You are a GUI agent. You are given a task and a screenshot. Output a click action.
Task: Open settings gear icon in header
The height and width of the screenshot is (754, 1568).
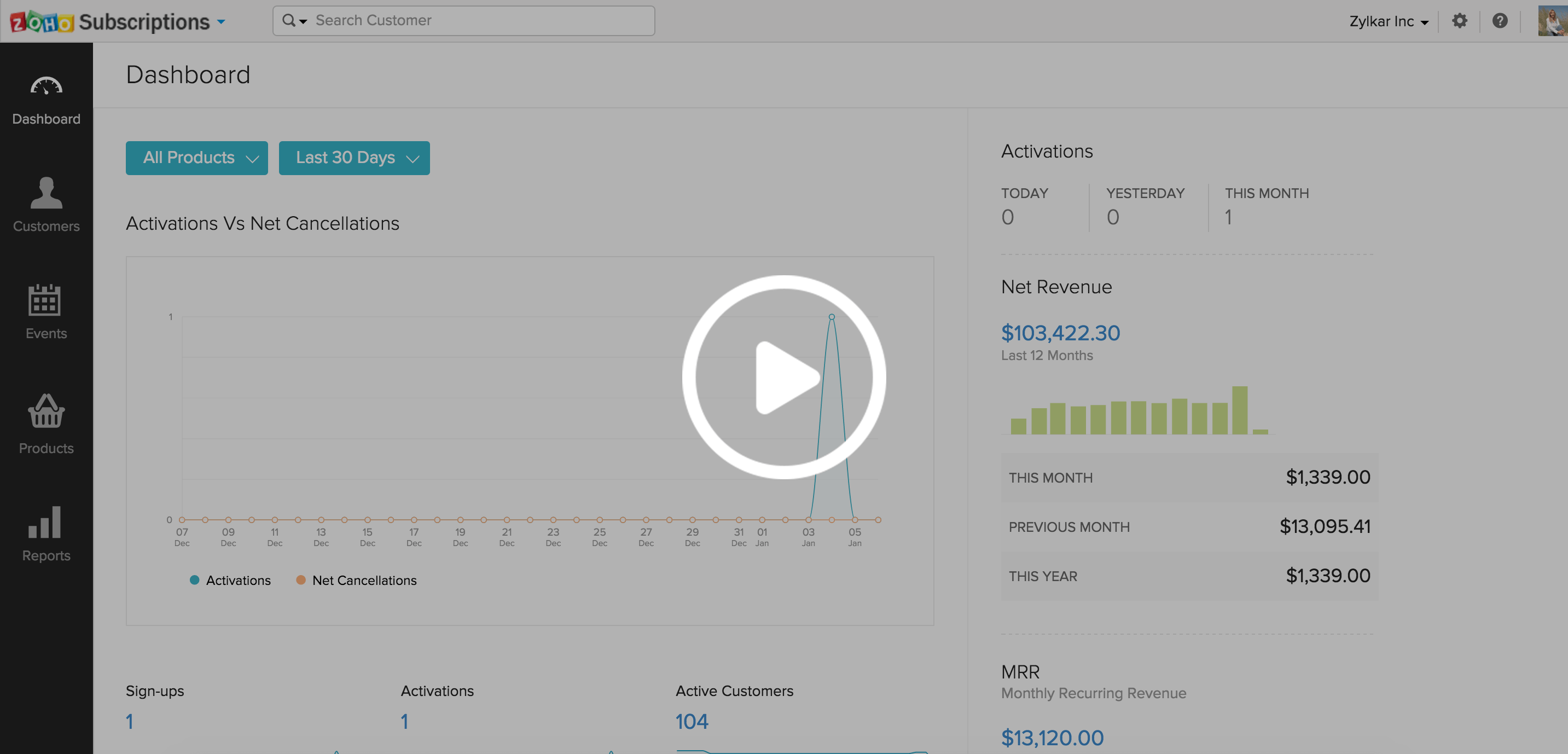click(x=1459, y=21)
